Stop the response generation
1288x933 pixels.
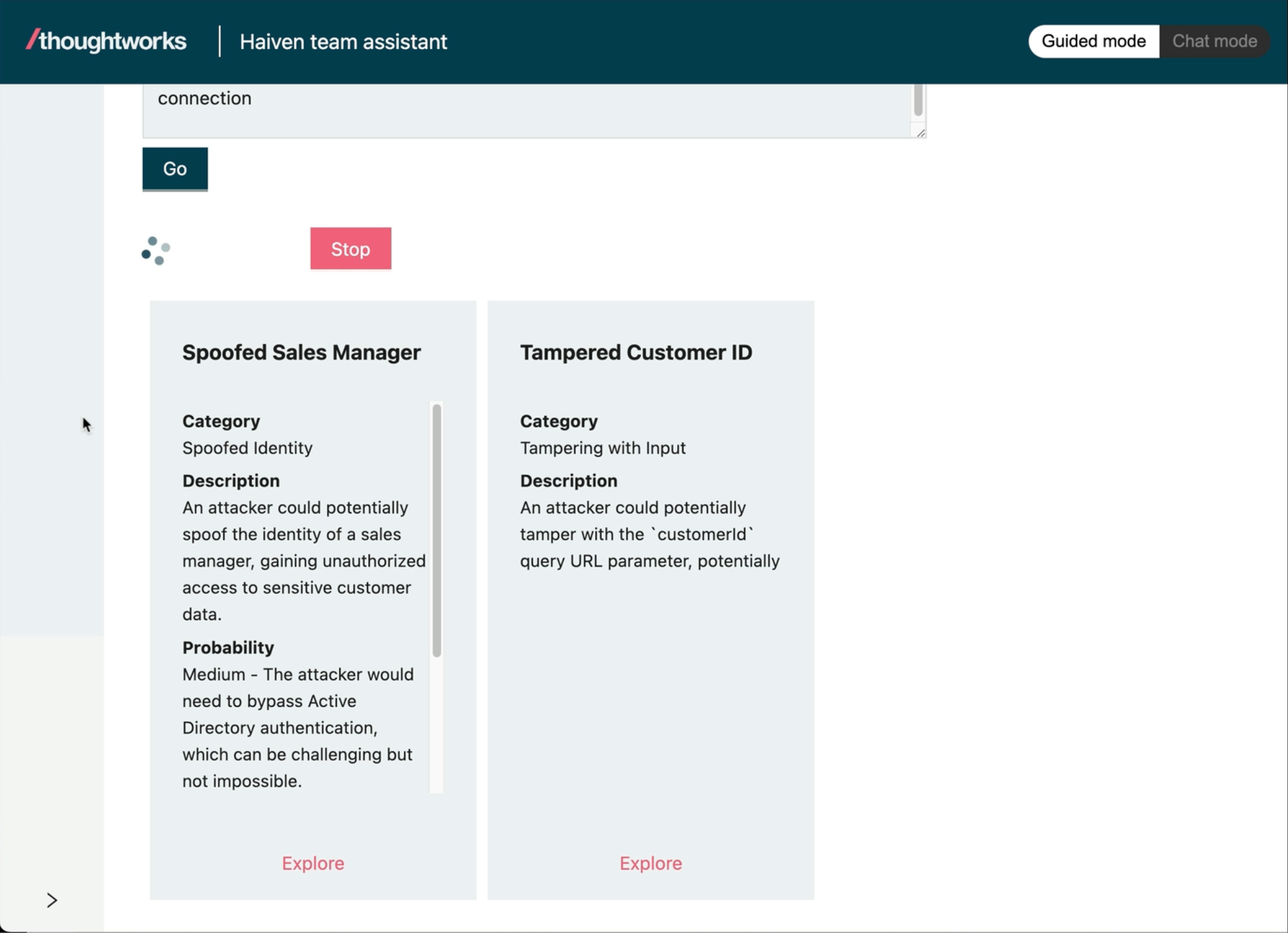point(351,249)
